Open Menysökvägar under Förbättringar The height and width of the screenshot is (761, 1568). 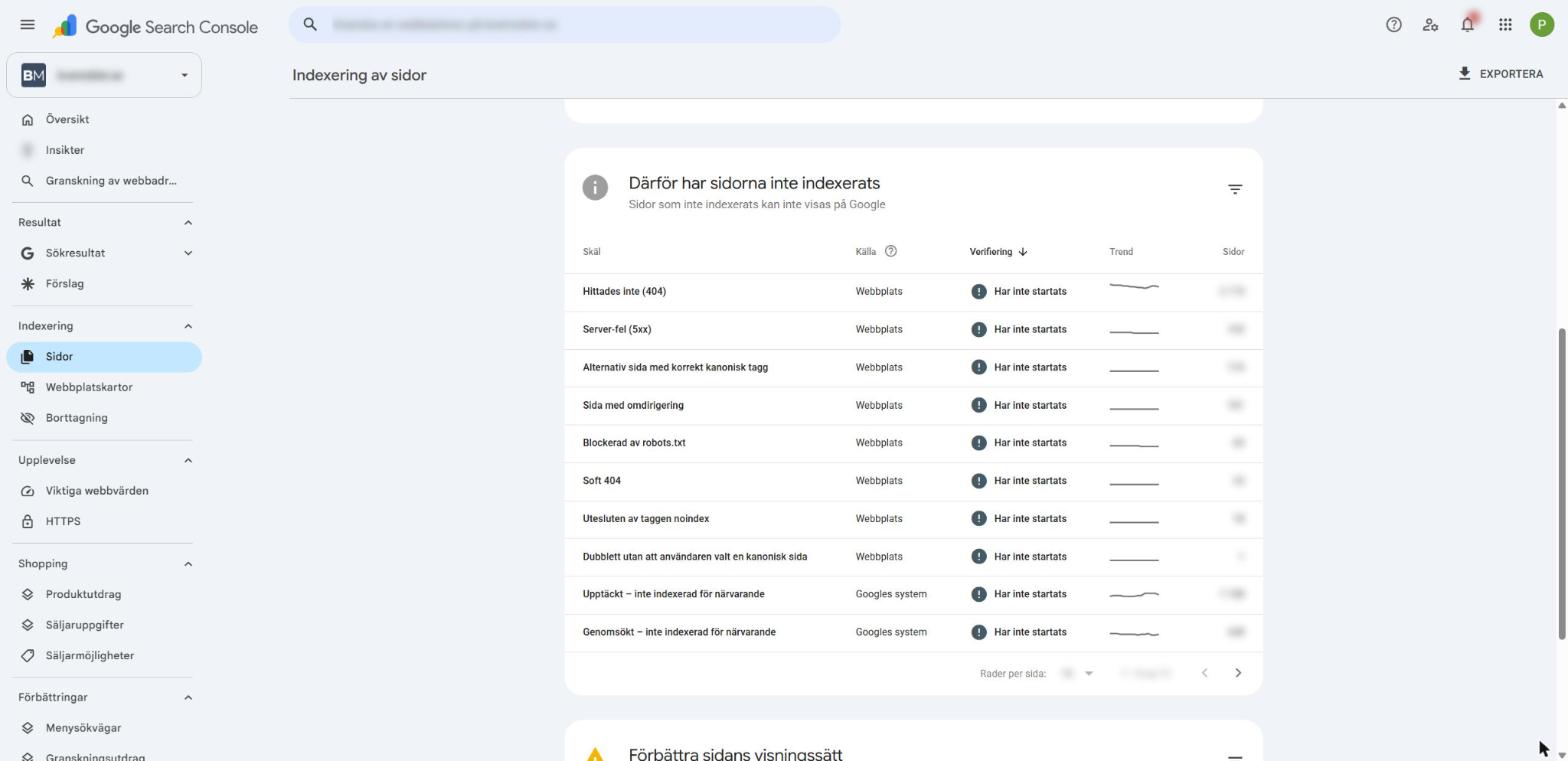104,728
